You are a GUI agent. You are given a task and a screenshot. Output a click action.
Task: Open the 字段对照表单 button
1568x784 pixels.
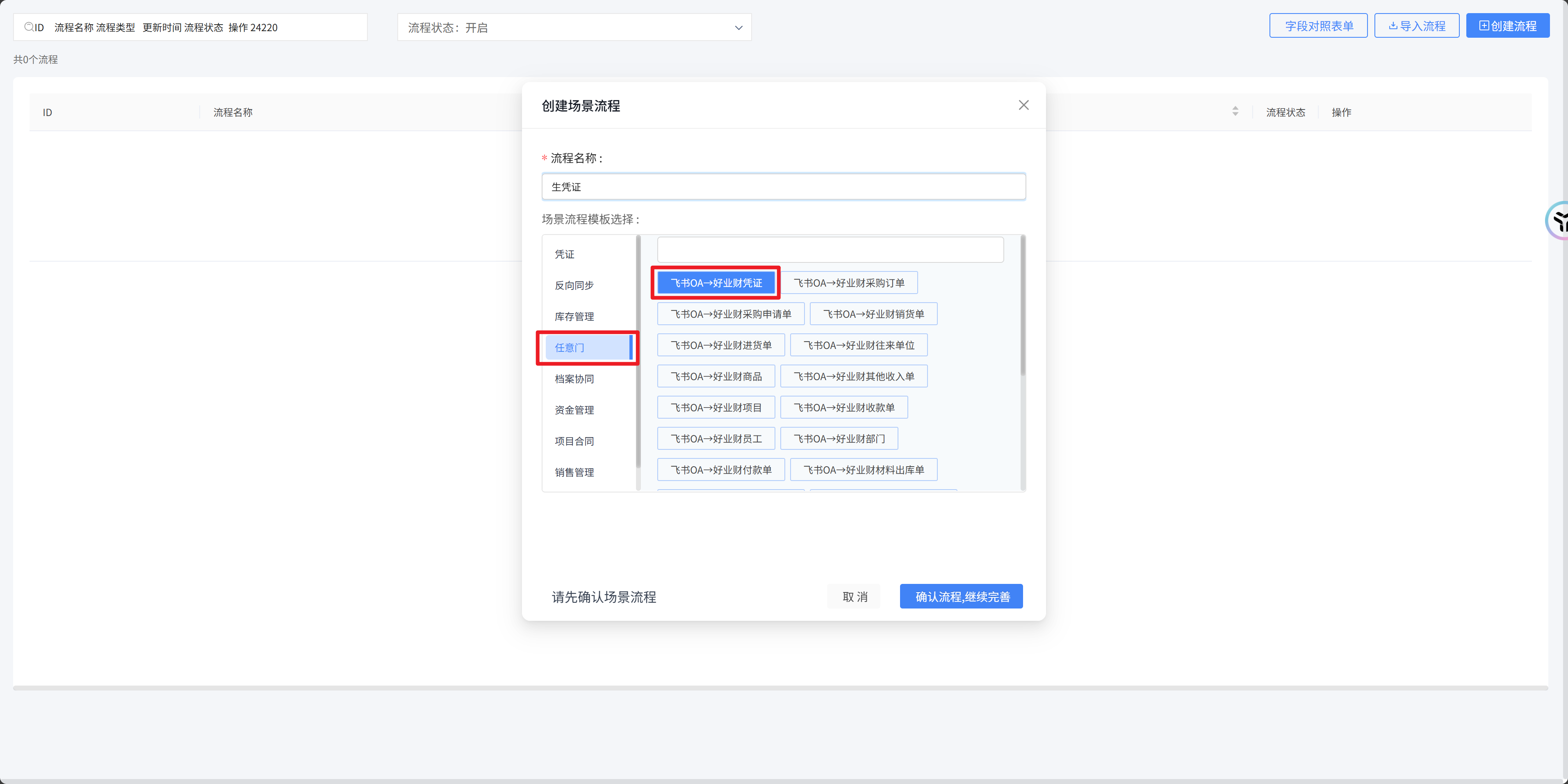tap(1318, 26)
